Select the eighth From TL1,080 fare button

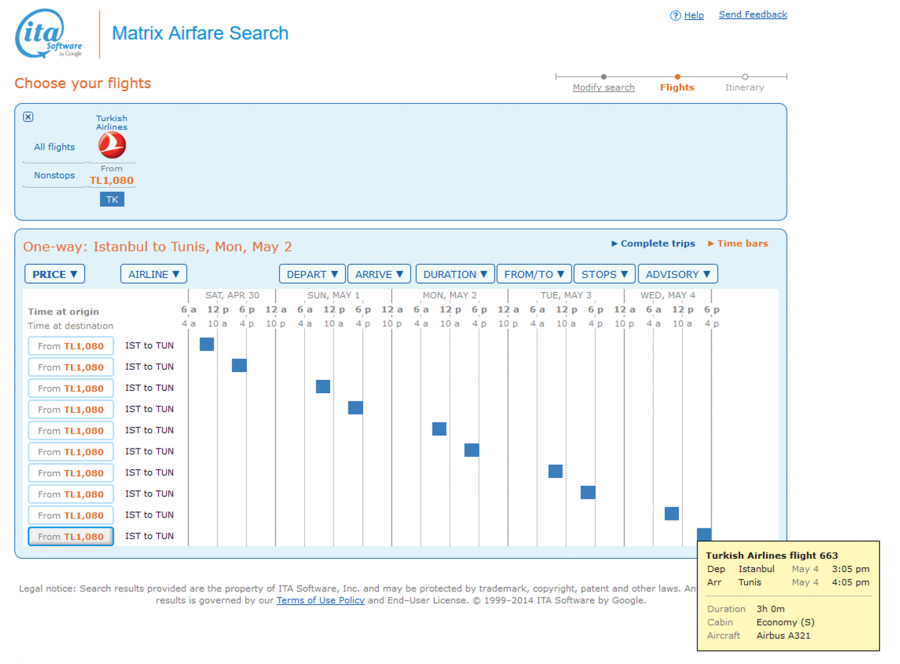[x=71, y=495]
